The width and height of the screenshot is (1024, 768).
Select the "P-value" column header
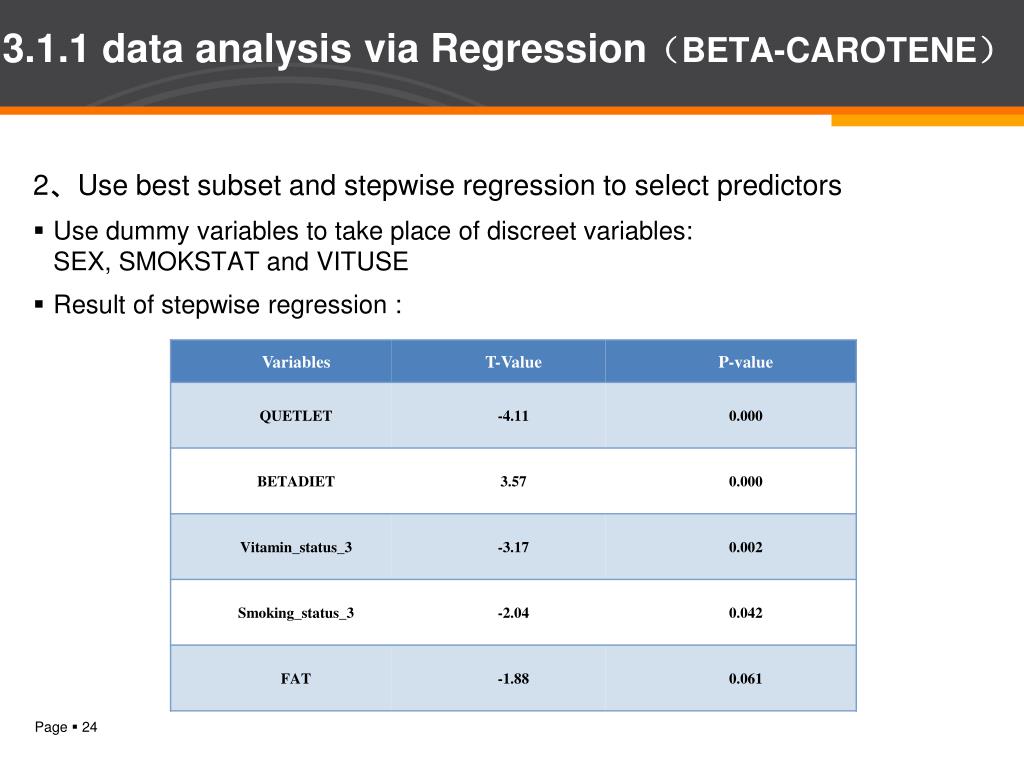coord(745,362)
